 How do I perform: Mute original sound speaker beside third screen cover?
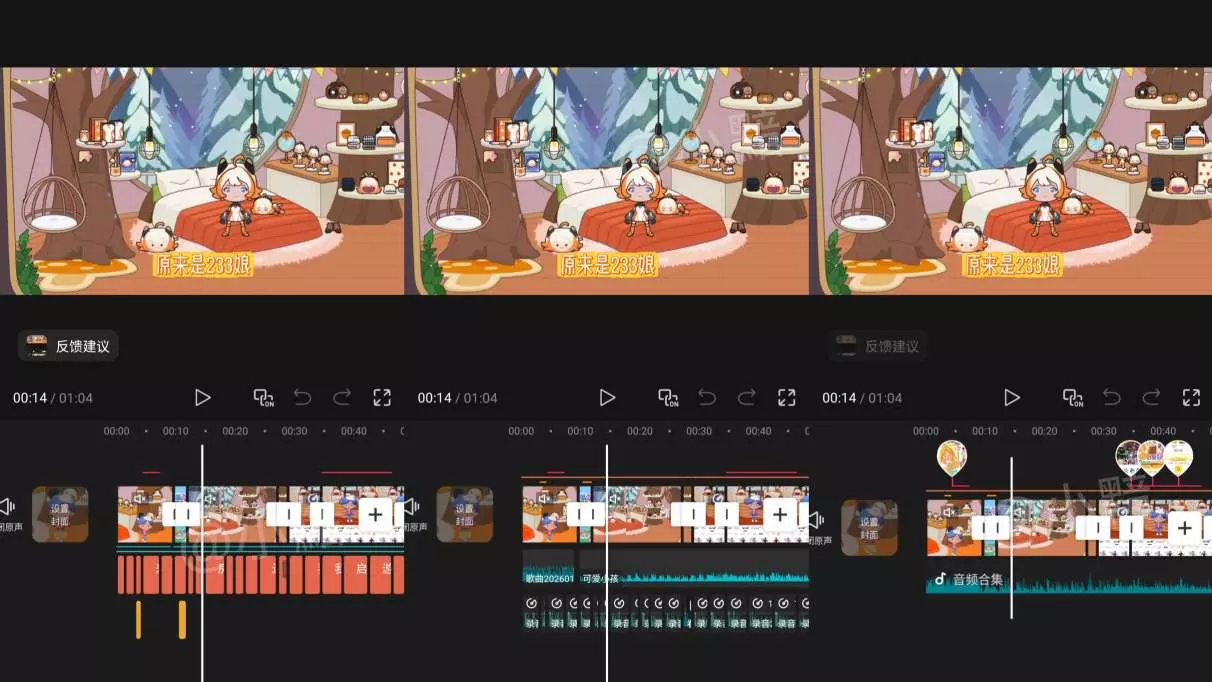tap(818, 519)
